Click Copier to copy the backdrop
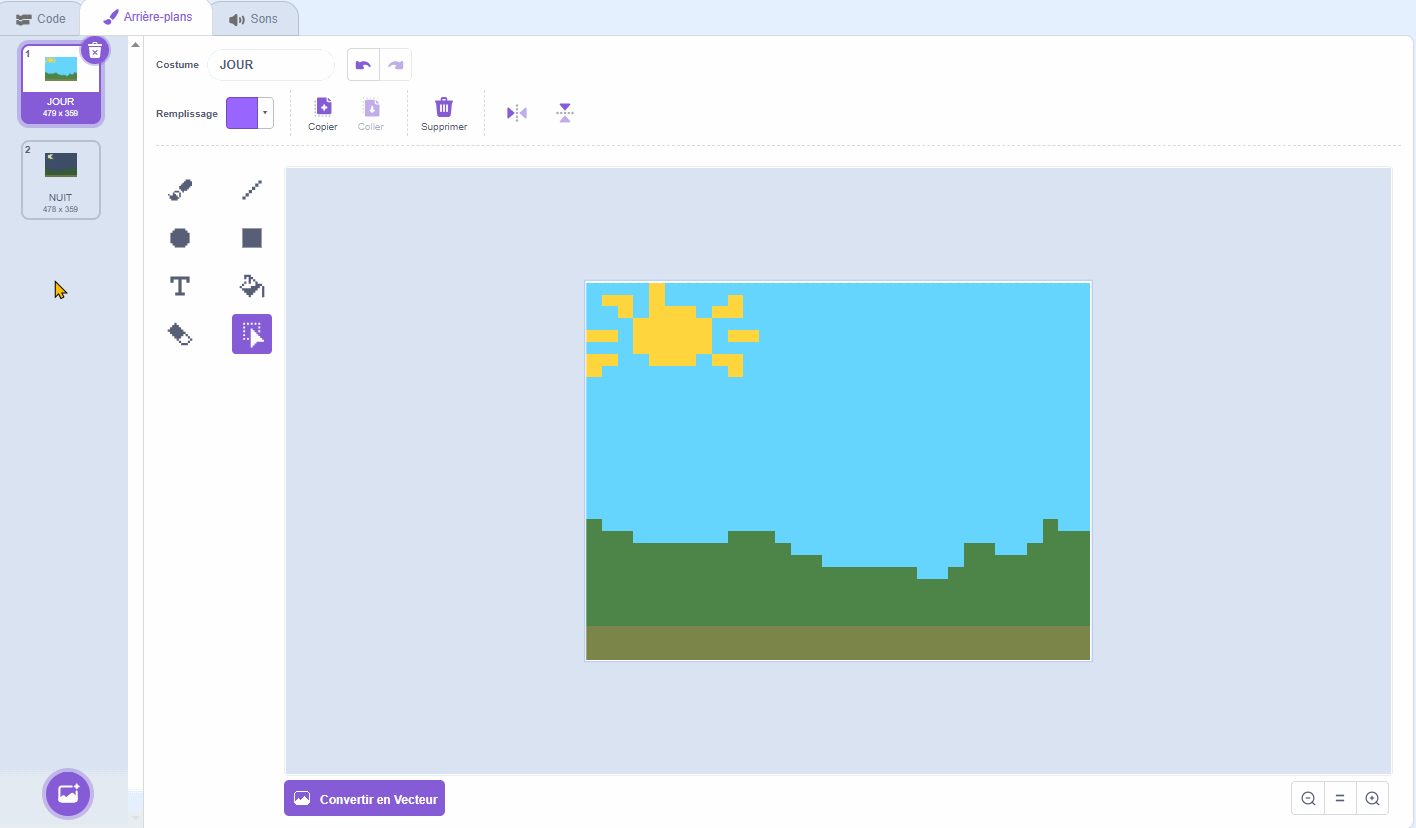The width and height of the screenshot is (1416, 828). pyautogui.click(x=322, y=112)
